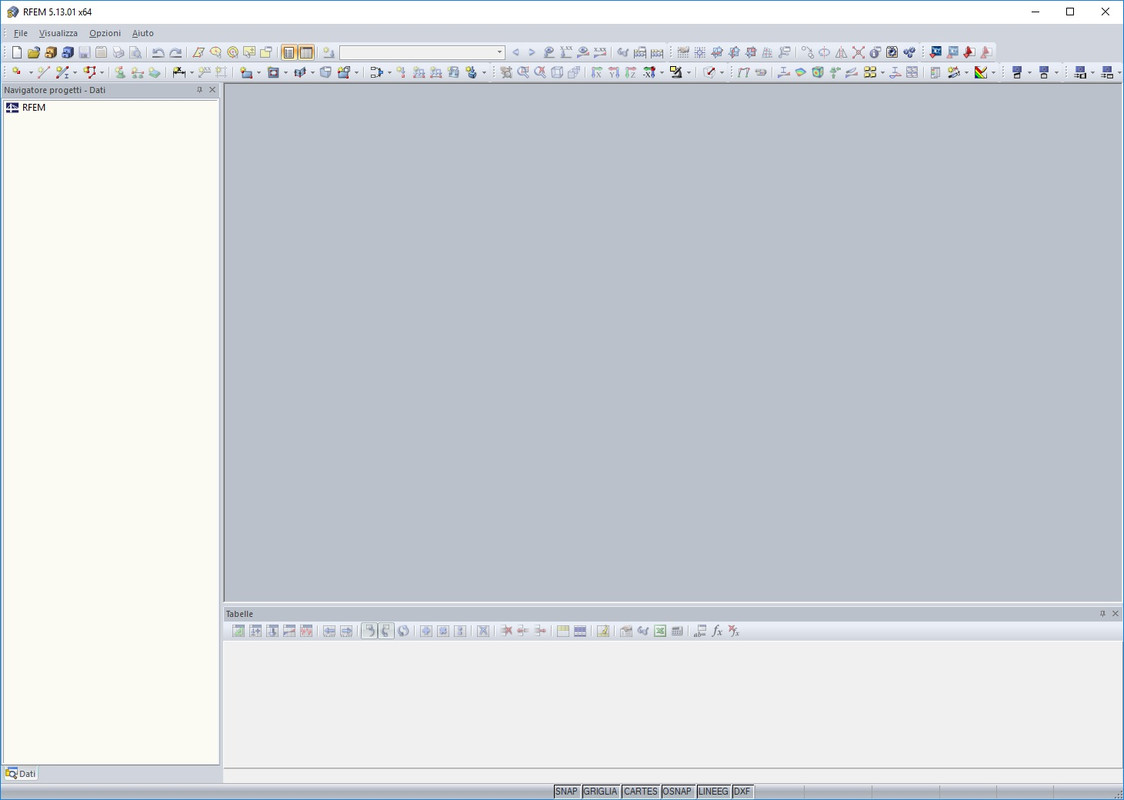Close the Tabelle panel
The width and height of the screenshot is (1124, 800).
click(1115, 614)
